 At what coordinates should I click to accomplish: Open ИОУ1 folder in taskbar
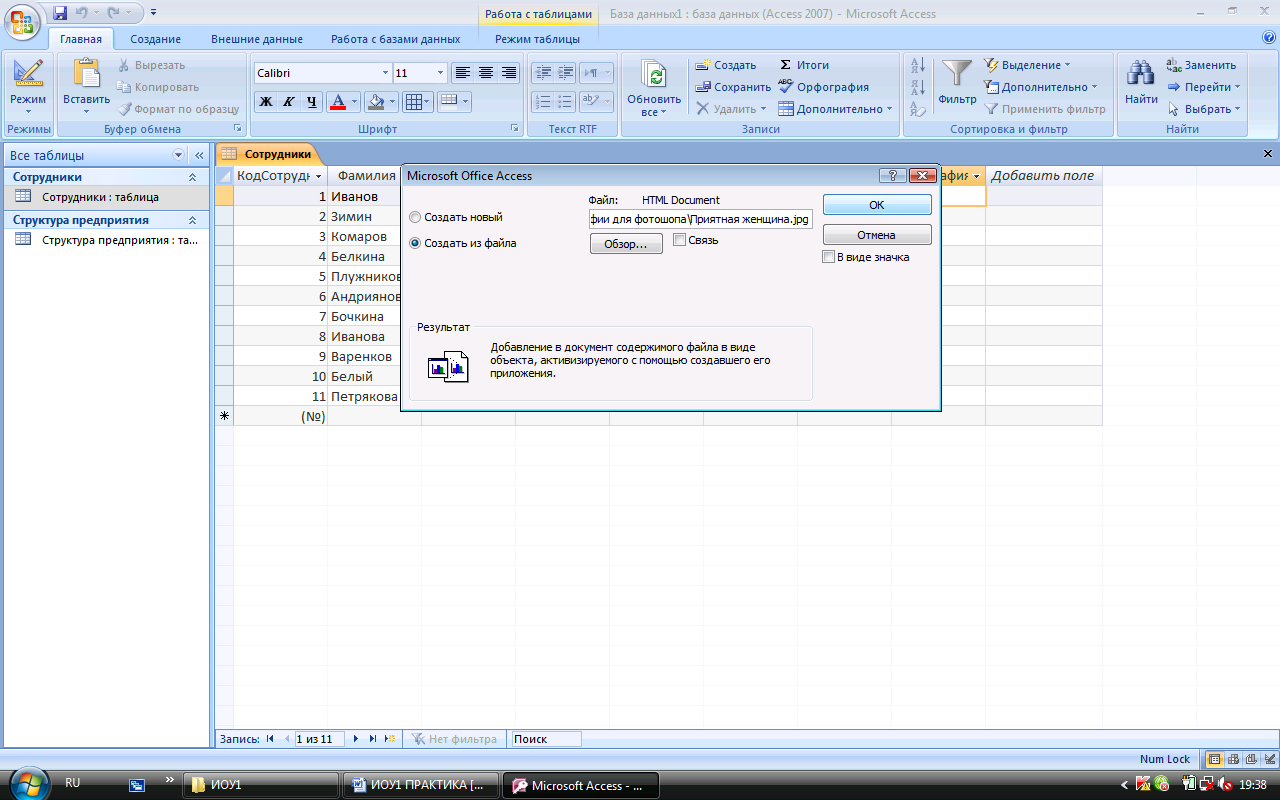(x=261, y=785)
